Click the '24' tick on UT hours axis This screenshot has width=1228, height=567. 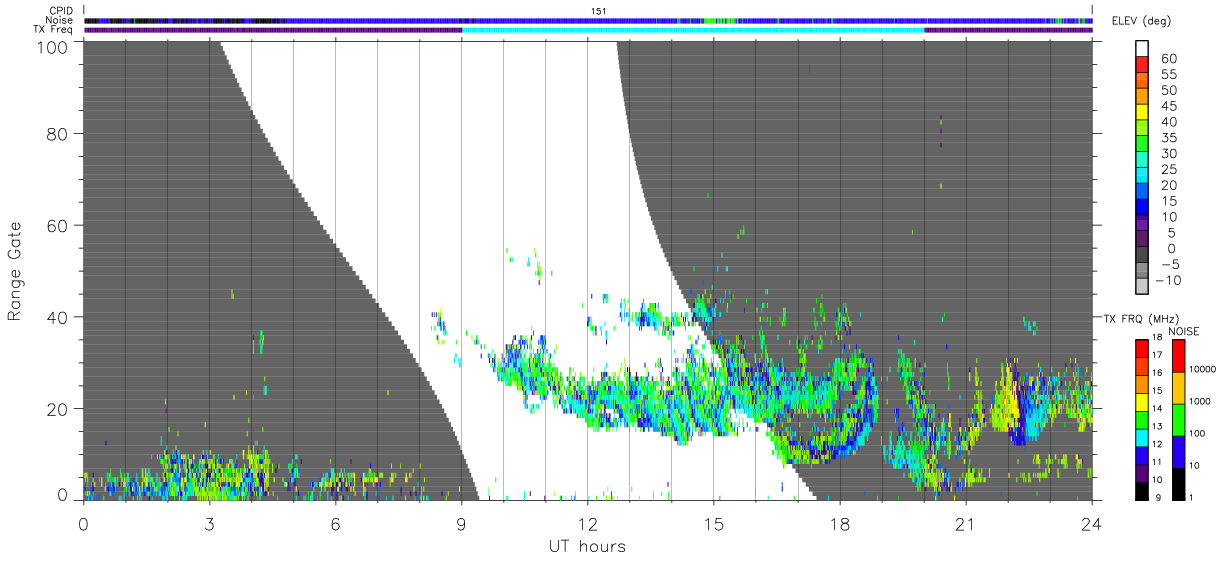(x=1091, y=525)
